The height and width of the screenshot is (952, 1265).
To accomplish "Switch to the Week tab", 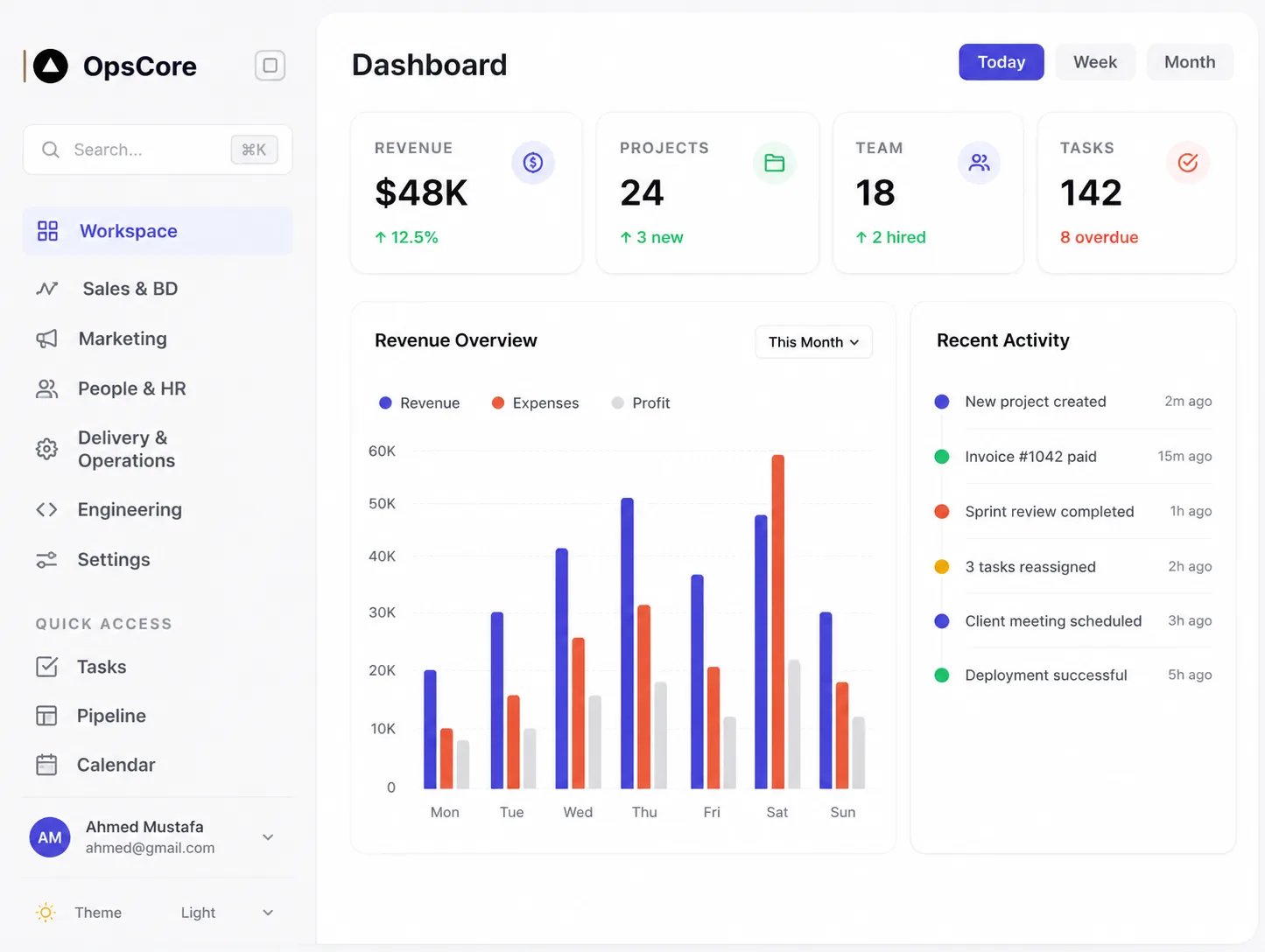I will [1095, 62].
